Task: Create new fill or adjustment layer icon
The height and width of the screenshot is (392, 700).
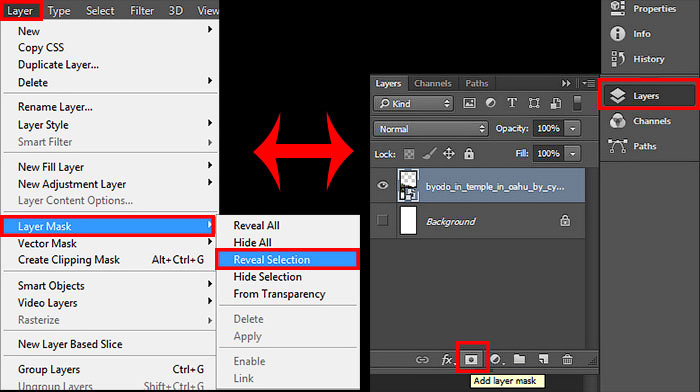Action: [x=496, y=359]
